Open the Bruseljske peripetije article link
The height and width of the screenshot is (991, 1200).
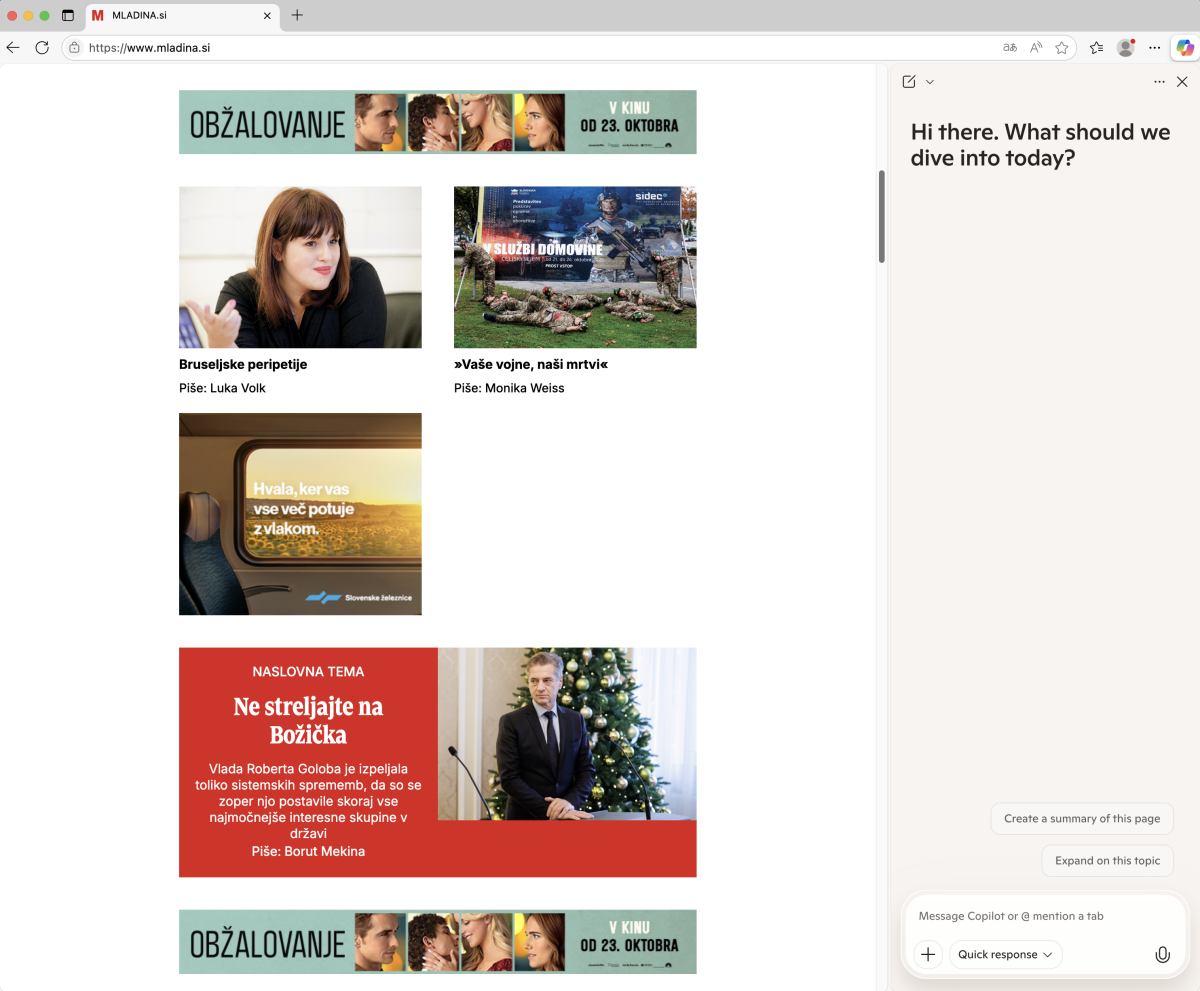243,364
